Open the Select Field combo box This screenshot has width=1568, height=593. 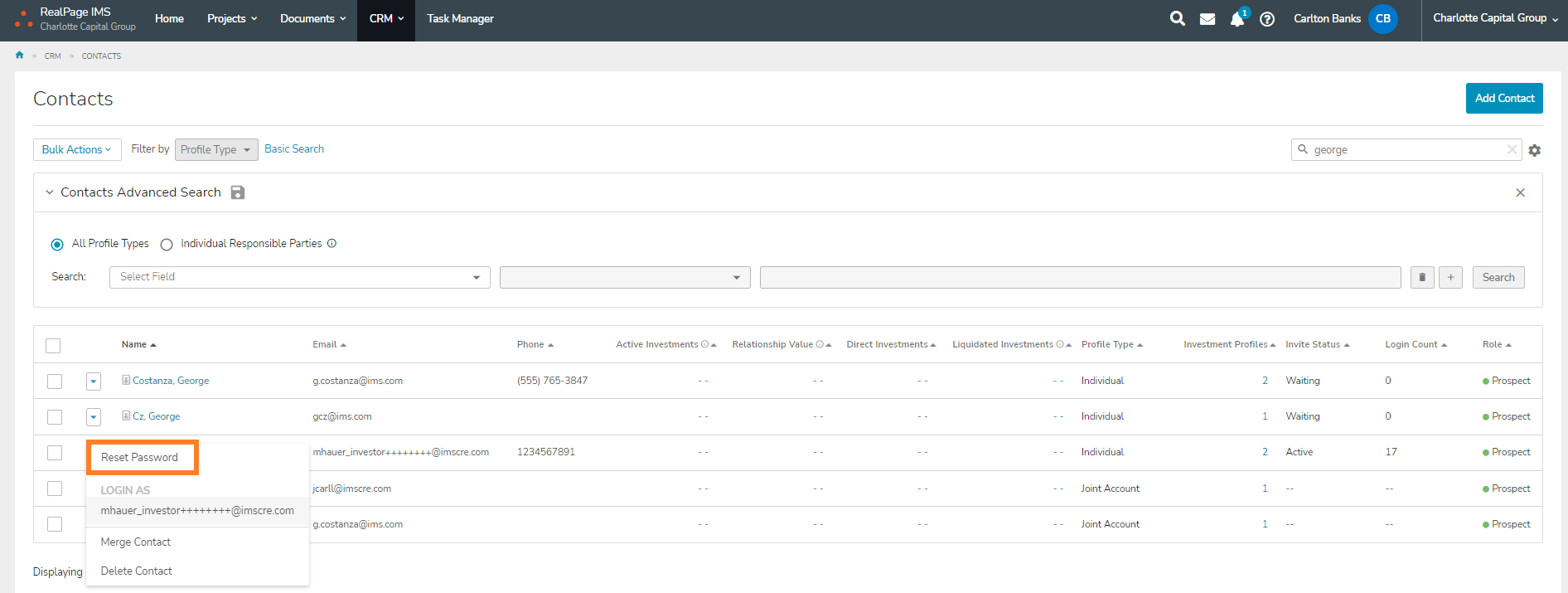point(299,277)
